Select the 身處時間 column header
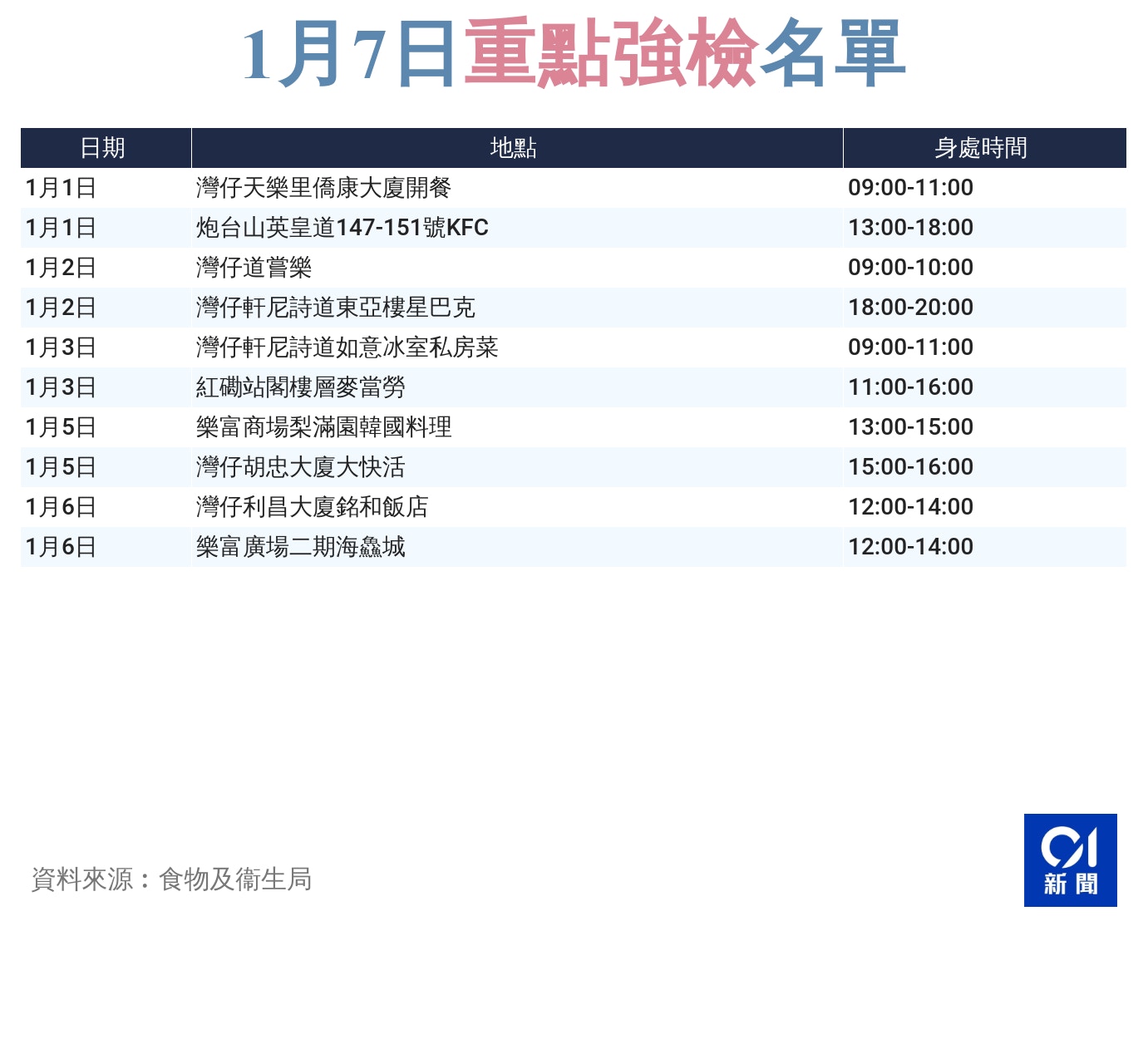This screenshot has width=1148, height=1054. (985, 147)
